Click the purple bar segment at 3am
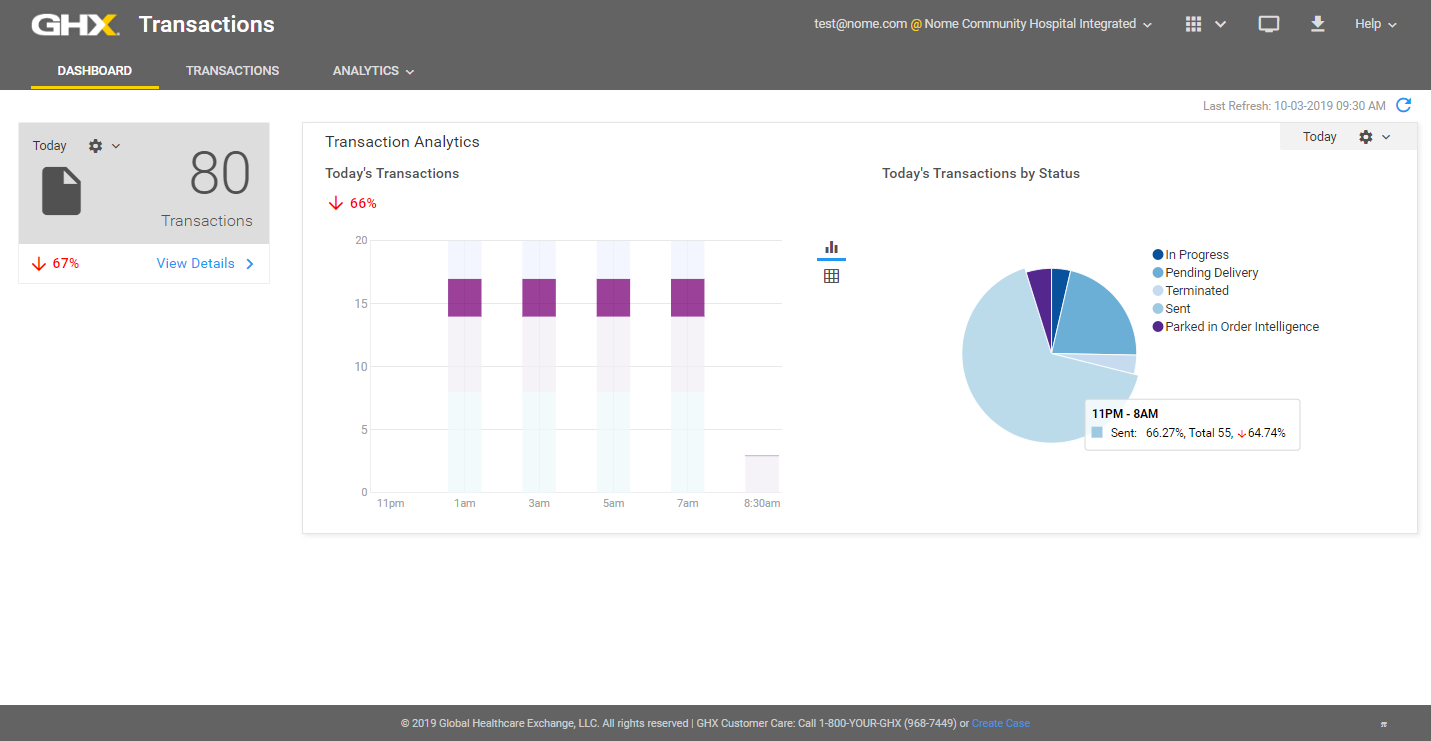1431x741 pixels. point(539,298)
